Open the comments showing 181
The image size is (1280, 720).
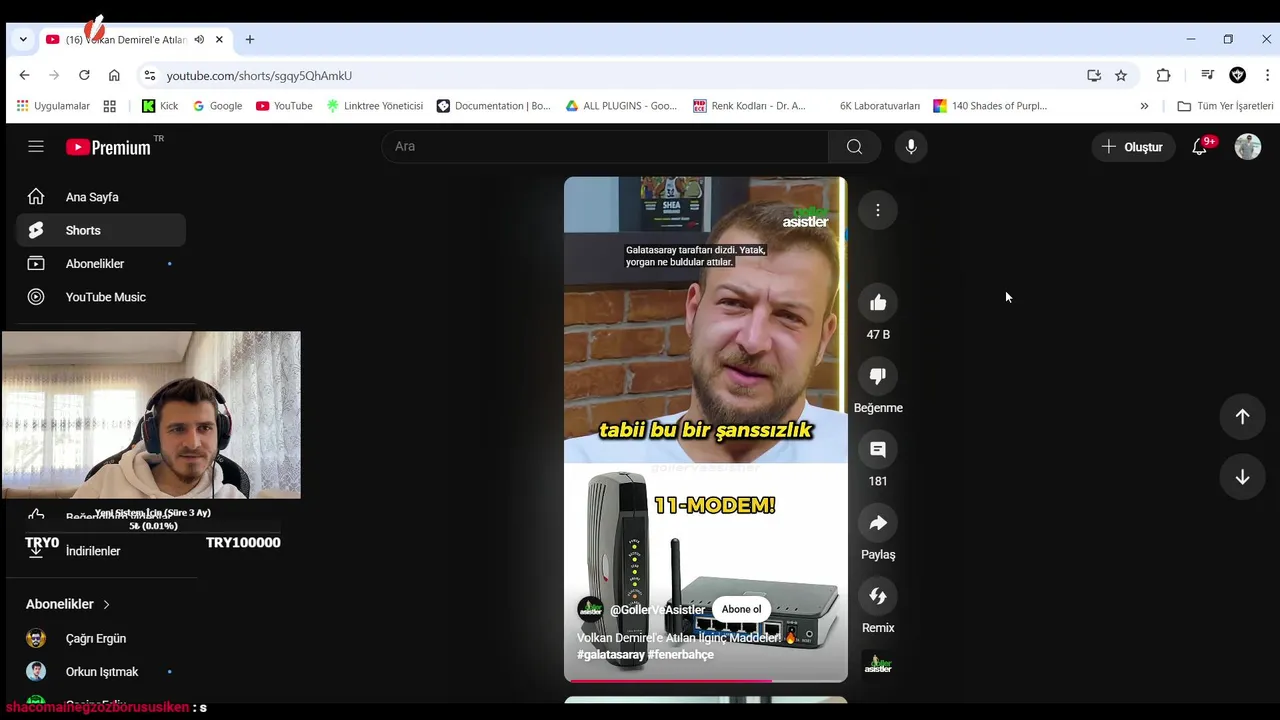click(x=878, y=450)
